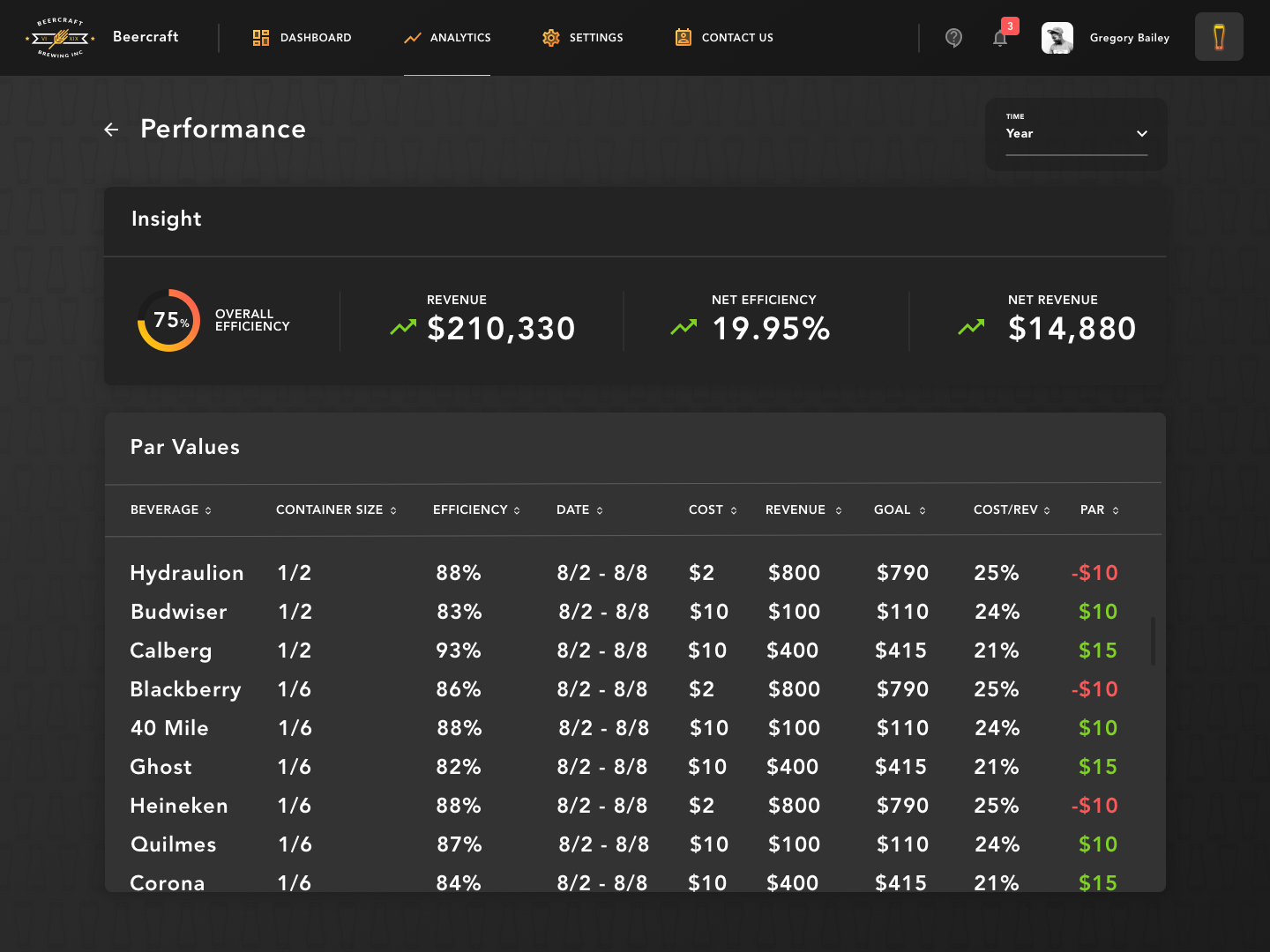This screenshot has width=1270, height=952.
Task: Sort by the Par column arrows
Action: 1116,510
